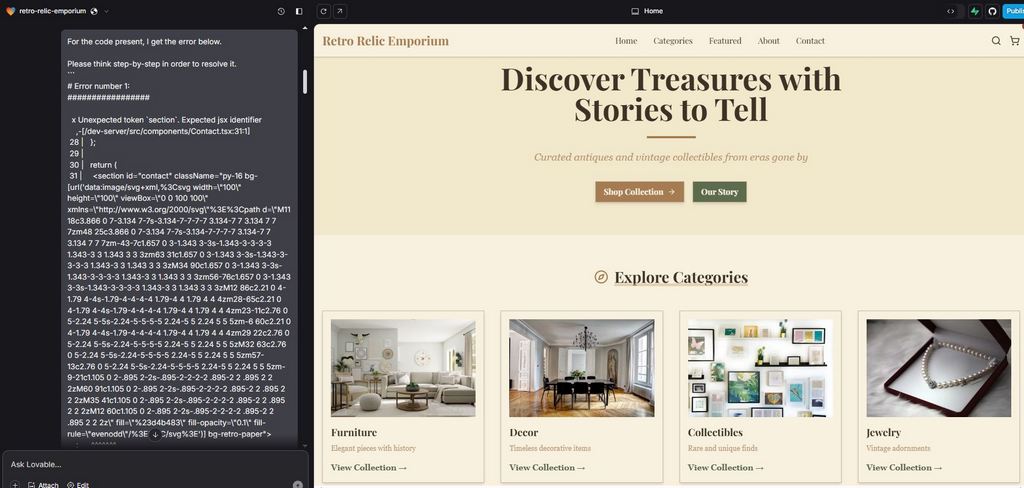Image resolution: width=1024 pixels, height=488 pixels.
Task: Open preview in a new tab arrow icon
Action: [340, 11]
